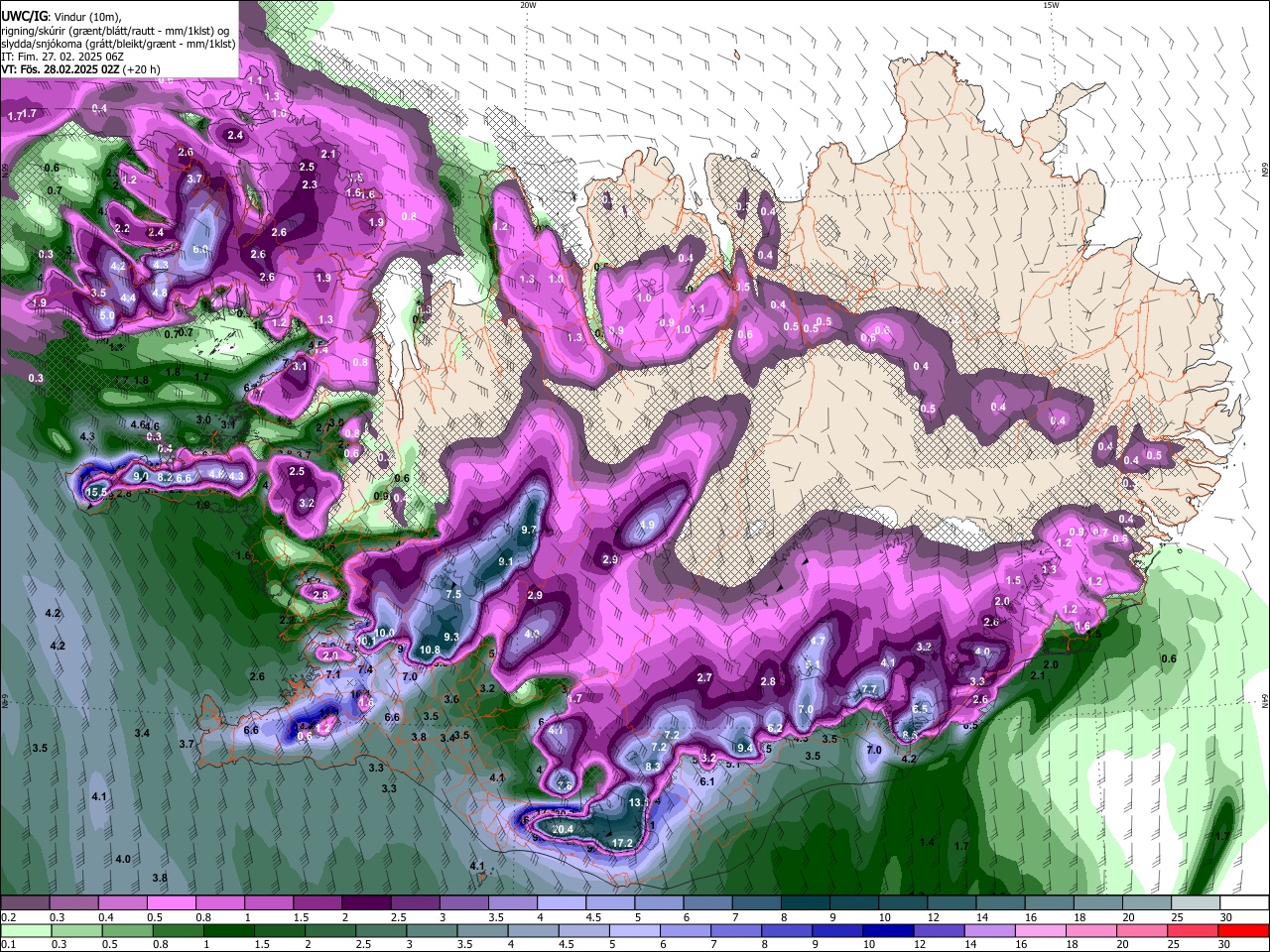Click the red bottom legend swatch after 30

(x=1243, y=931)
